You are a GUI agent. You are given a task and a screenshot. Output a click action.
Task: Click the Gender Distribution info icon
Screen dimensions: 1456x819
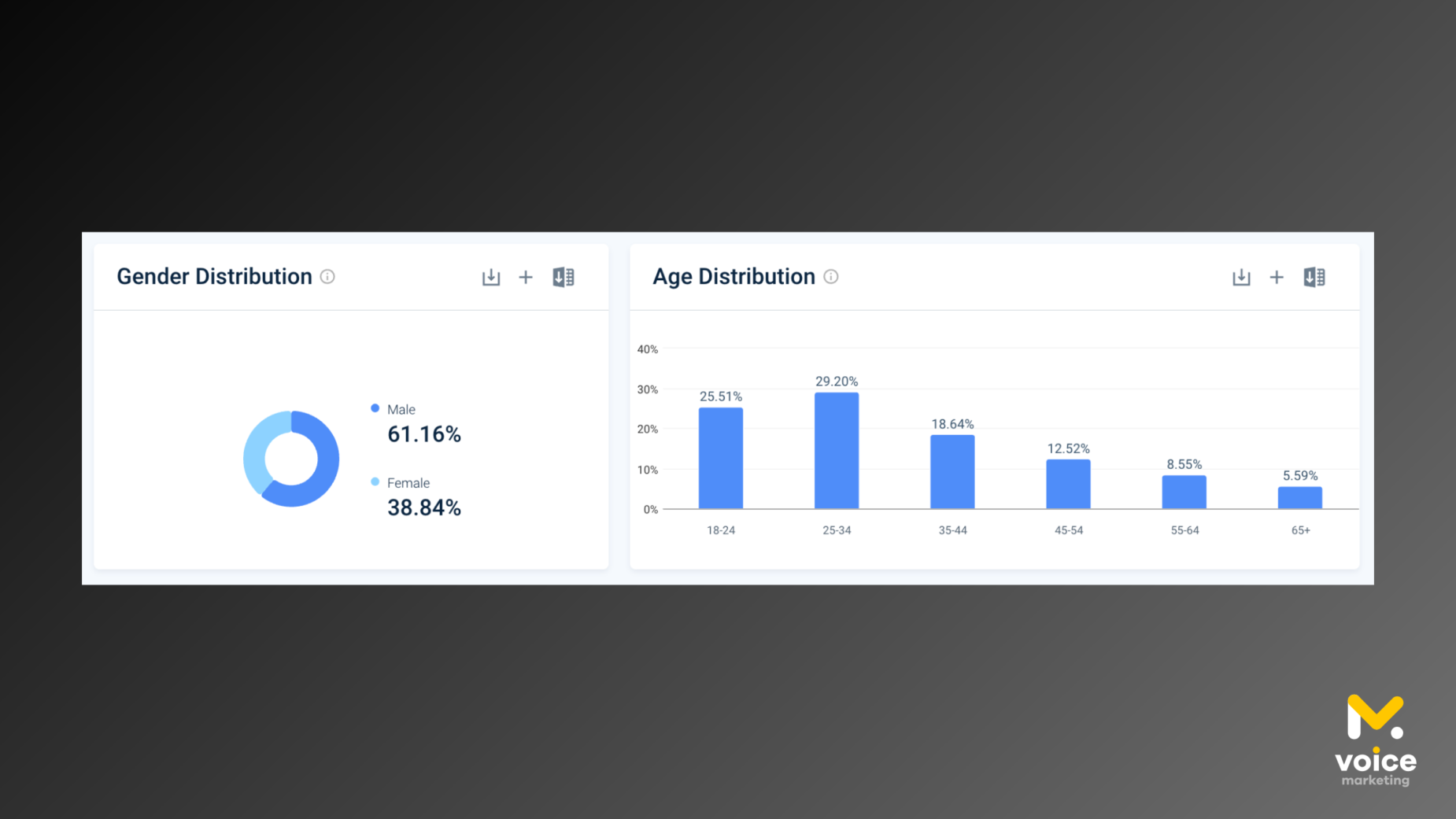point(327,277)
